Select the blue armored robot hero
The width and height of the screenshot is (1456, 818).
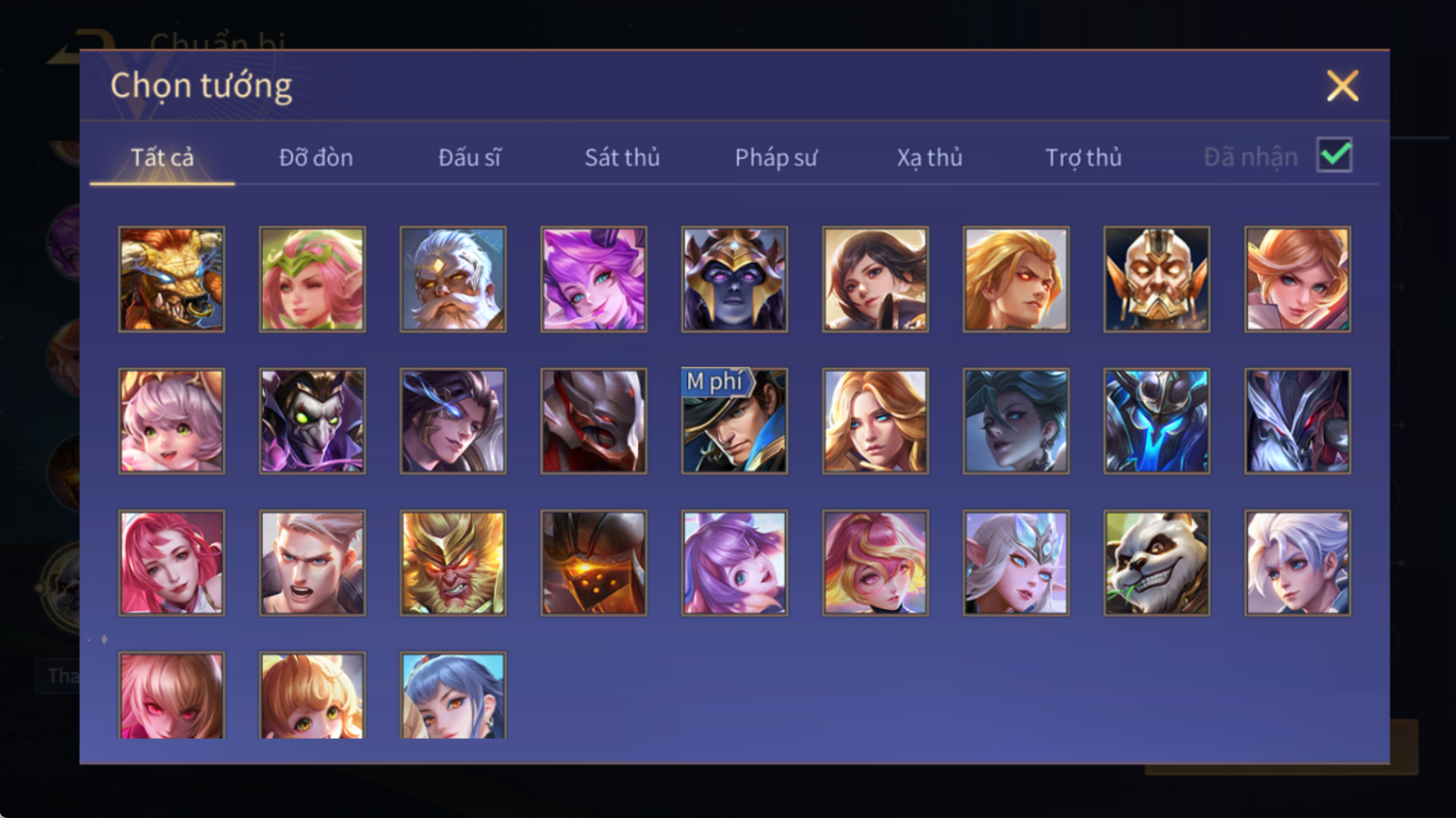[x=1156, y=421]
